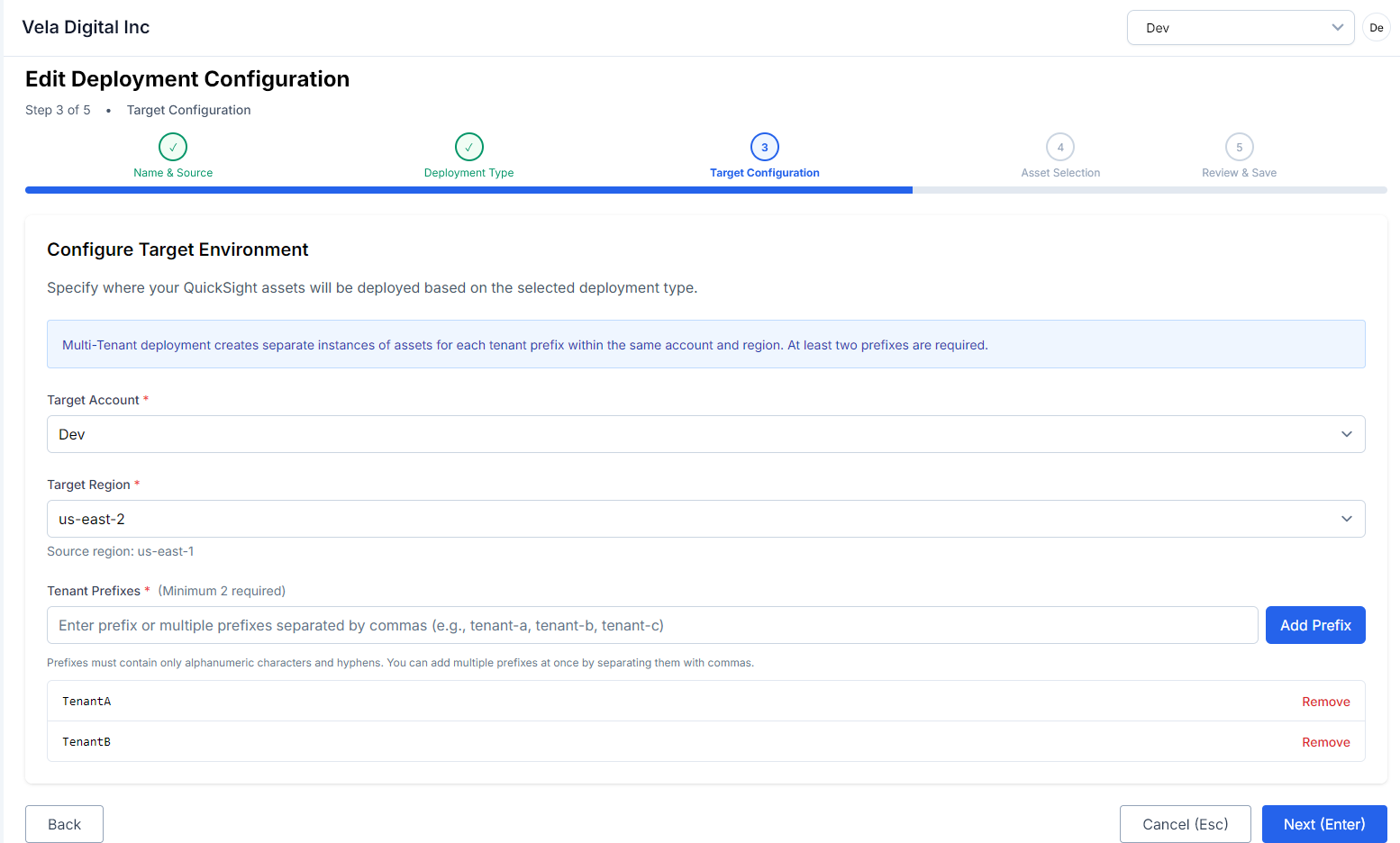The width and height of the screenshot is (1400, 843).
Task: Expand the Target Account dropdown
Action: point(706,434)
